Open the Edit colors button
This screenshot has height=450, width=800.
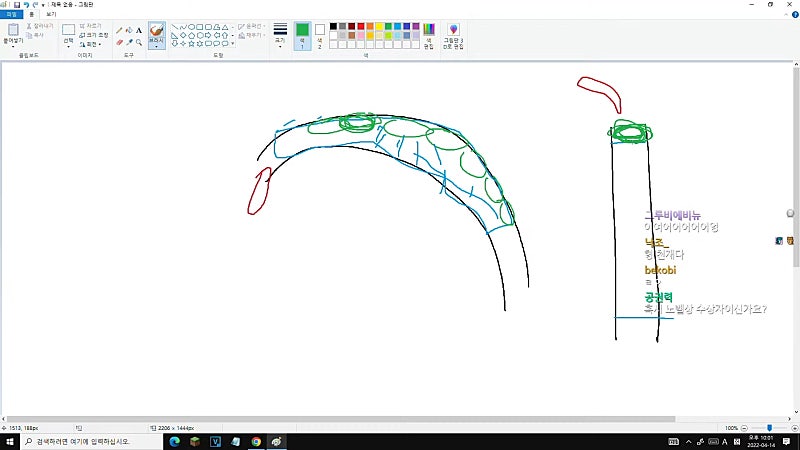coord(429,36)
